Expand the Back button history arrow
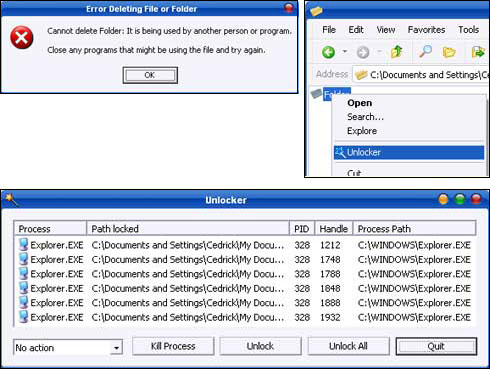This screenshot has height=369, width=490. point(345,52)
